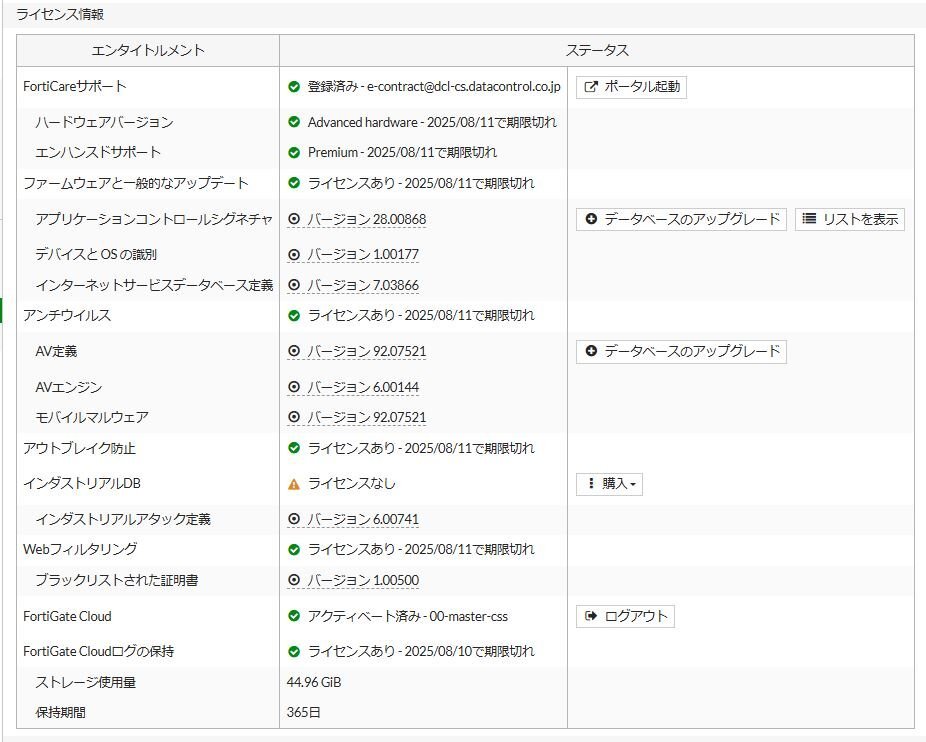Click version icon beside バージョン 28.00868

click(294, 219)
